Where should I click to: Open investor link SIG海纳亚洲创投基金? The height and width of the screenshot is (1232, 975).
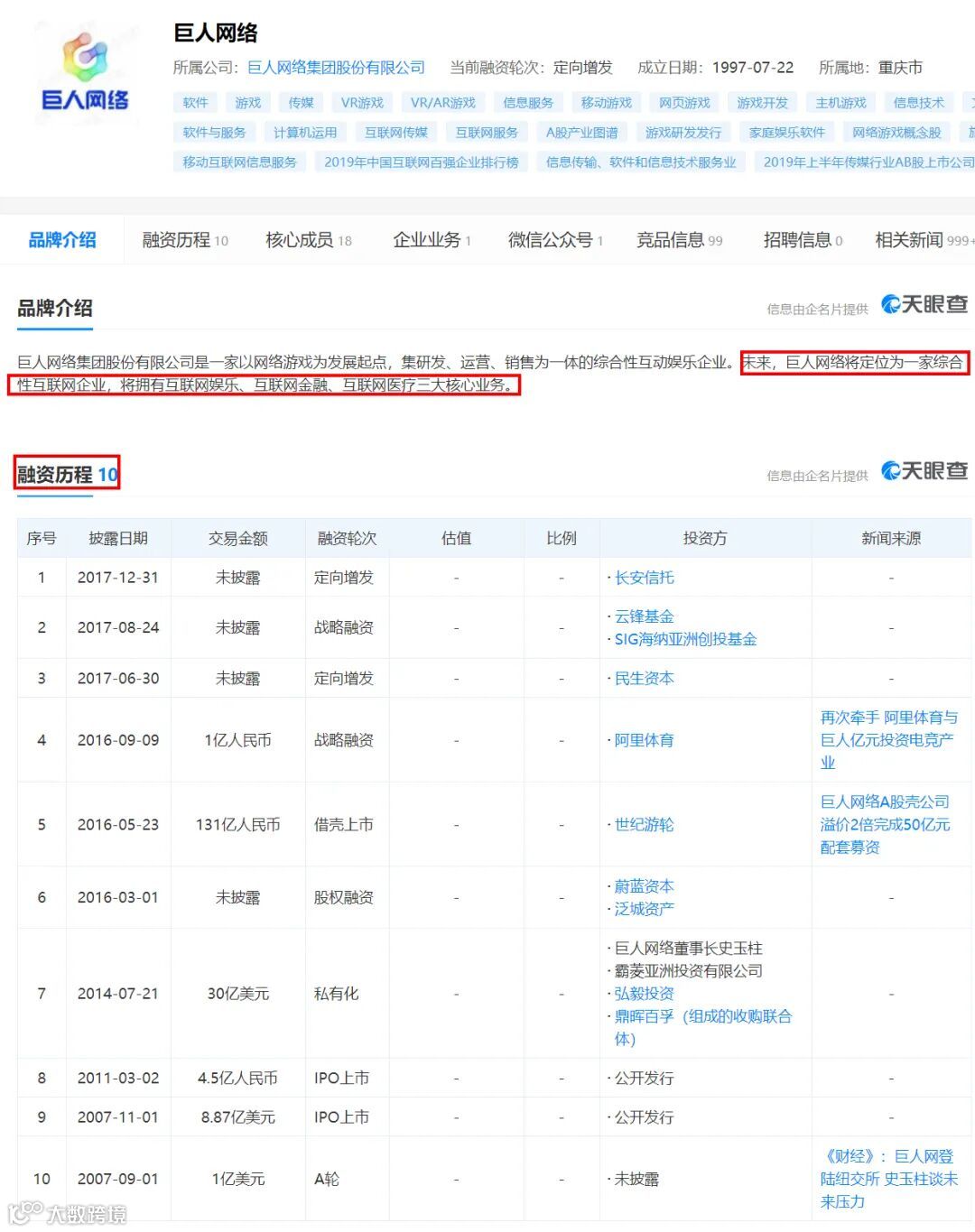tap(686, 639)
